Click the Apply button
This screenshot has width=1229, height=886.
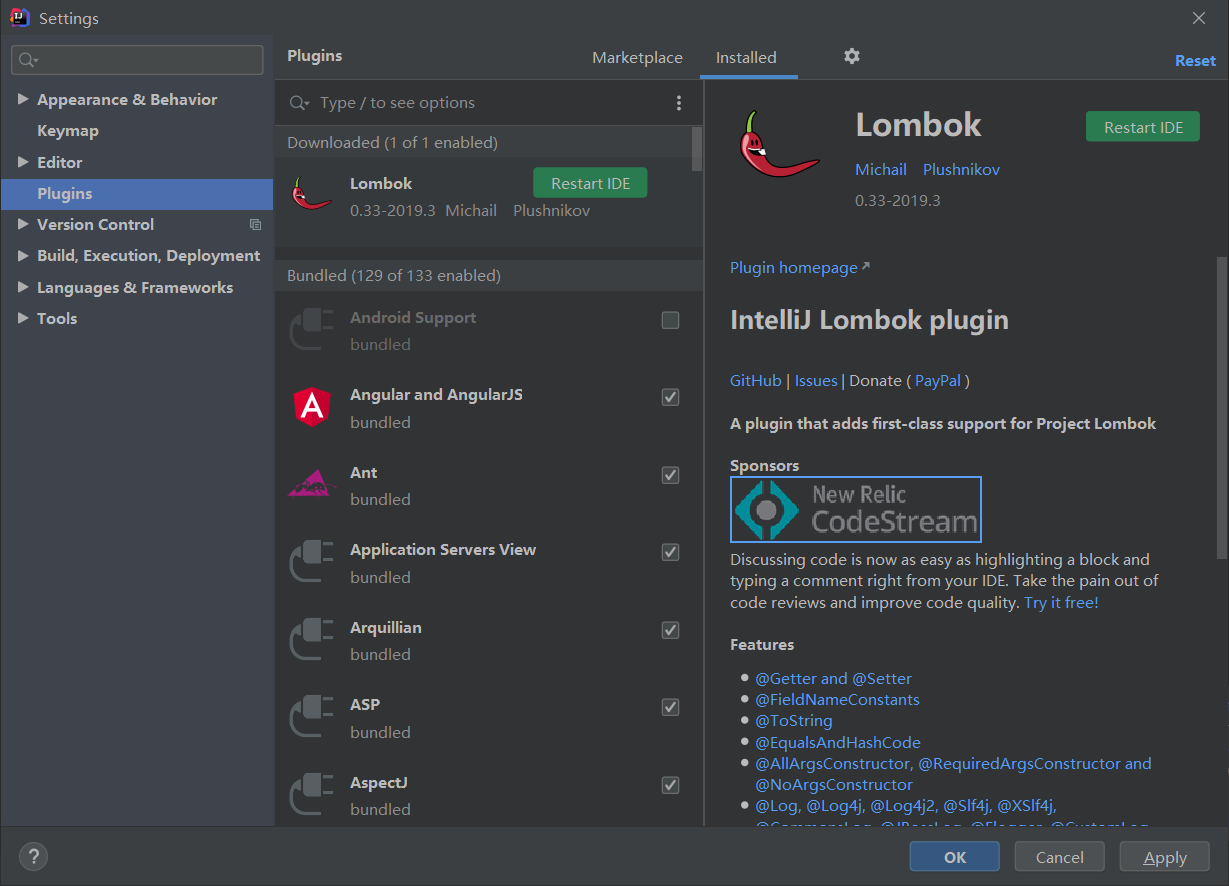1165,857
